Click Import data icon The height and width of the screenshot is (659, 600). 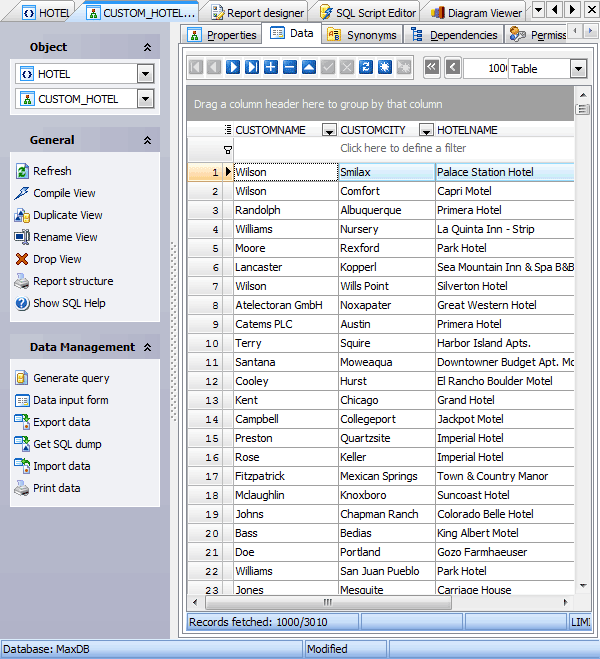(x=21, y=466)
